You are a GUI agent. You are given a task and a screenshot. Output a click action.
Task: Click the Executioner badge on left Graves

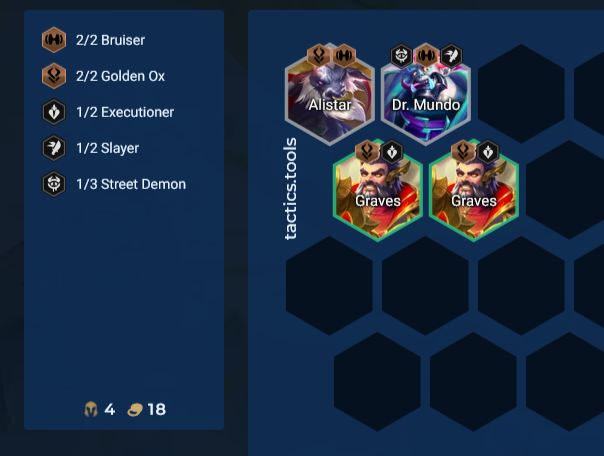(392, 151)
